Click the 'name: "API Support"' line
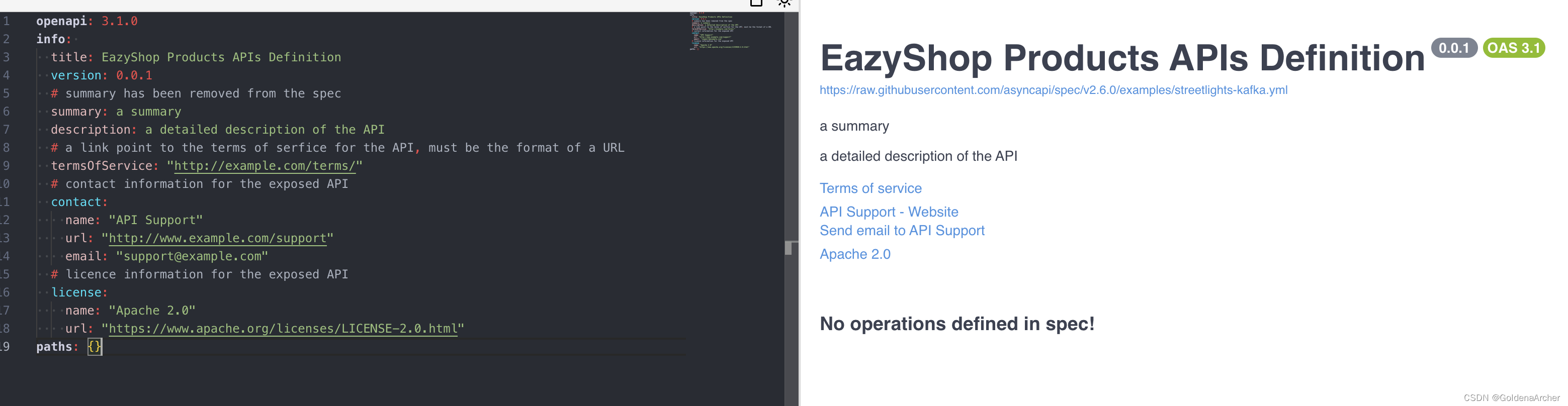 coord(134,220)
